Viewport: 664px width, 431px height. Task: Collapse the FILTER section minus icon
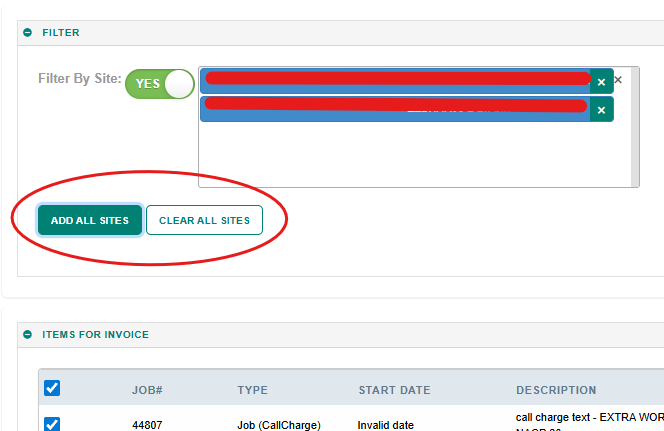coord(28,33)
